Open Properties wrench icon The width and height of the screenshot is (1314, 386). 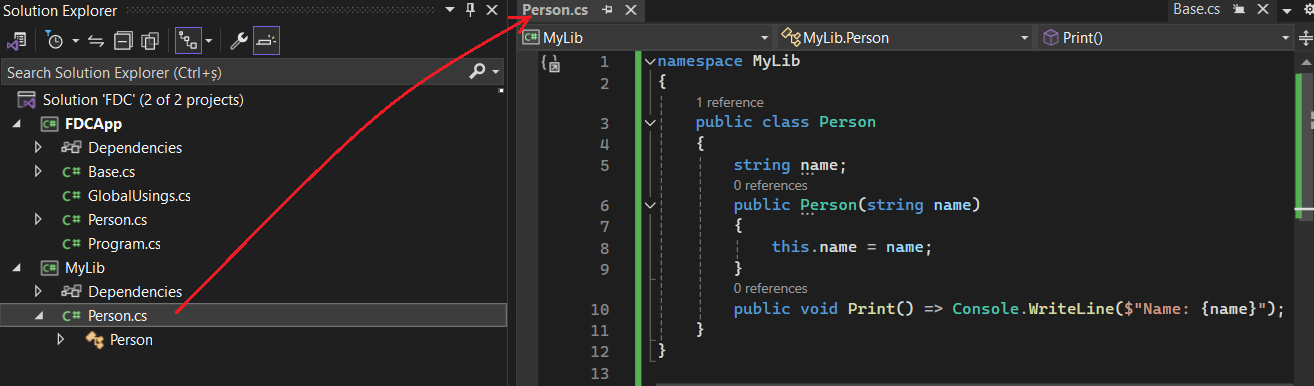(x=239, y=41)
